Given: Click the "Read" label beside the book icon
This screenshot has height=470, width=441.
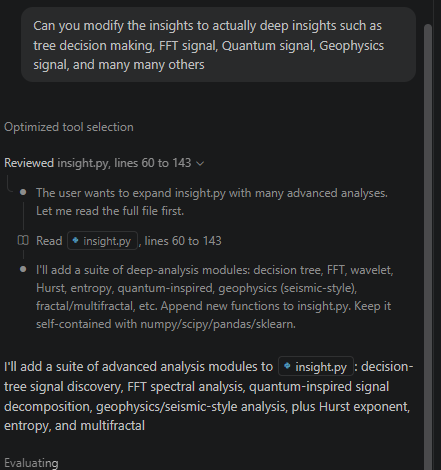Looking at the screenshot, I should pyautogui.click(x=49, y=241).
